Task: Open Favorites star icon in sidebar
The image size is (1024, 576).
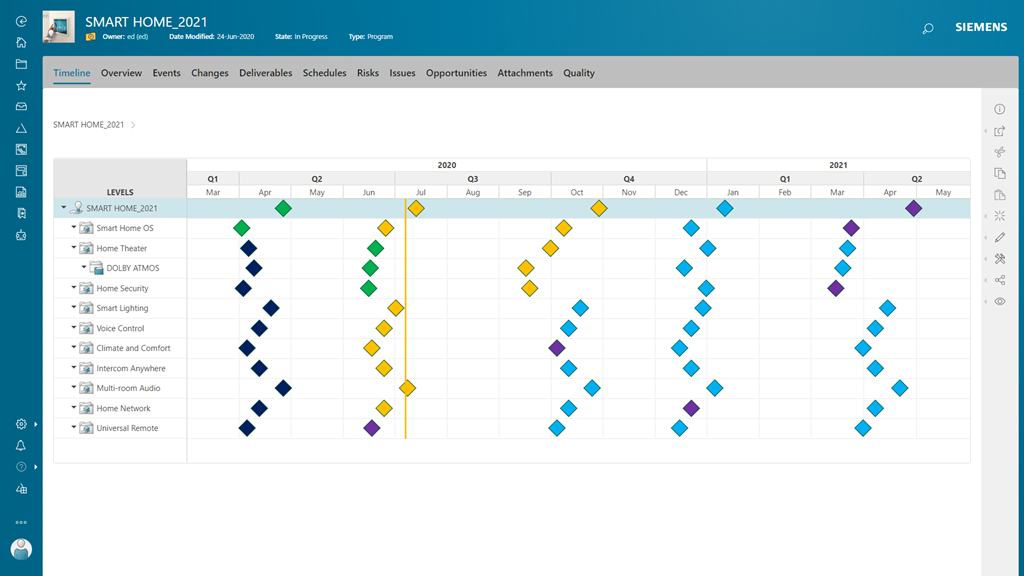Action: [x=21, y=86]
